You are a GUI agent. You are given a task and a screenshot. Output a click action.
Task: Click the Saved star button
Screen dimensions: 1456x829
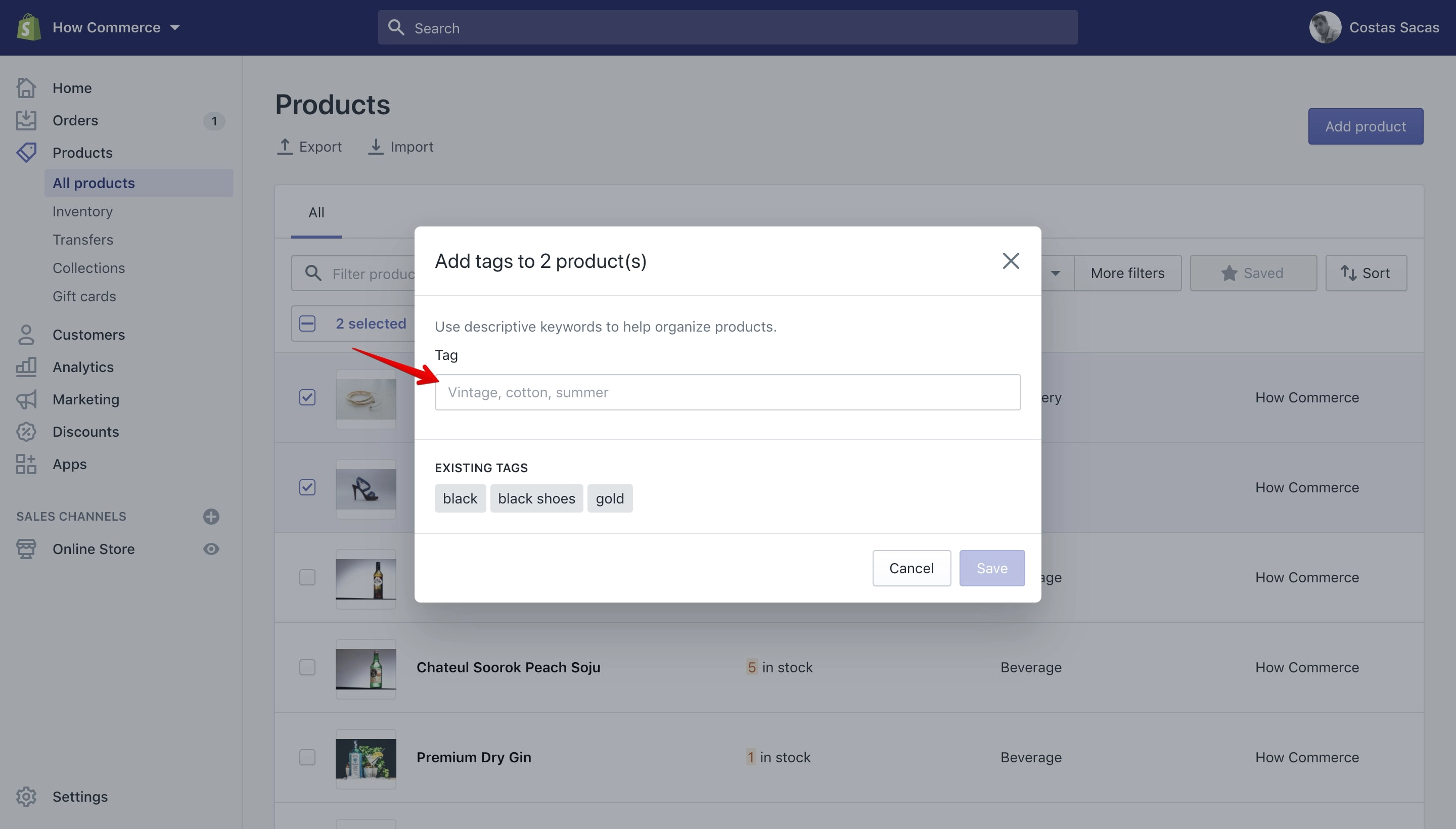pyautogui.click(x=1253, y=273)
